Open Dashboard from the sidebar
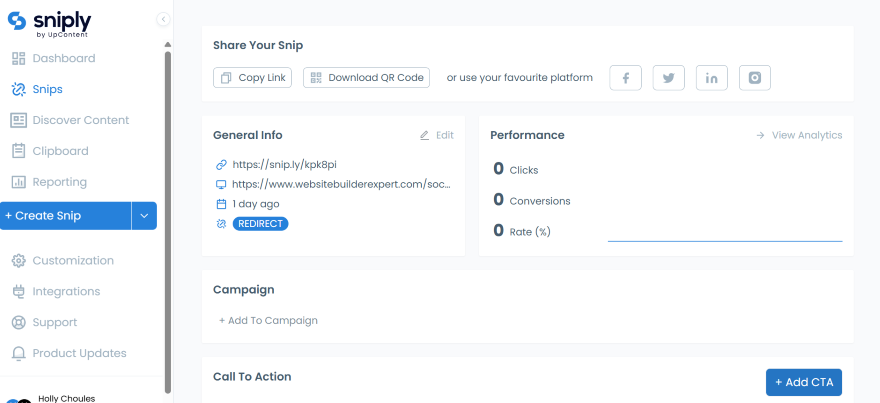Image resolution: width=880 pixels, height=403 pixels. 63,58
